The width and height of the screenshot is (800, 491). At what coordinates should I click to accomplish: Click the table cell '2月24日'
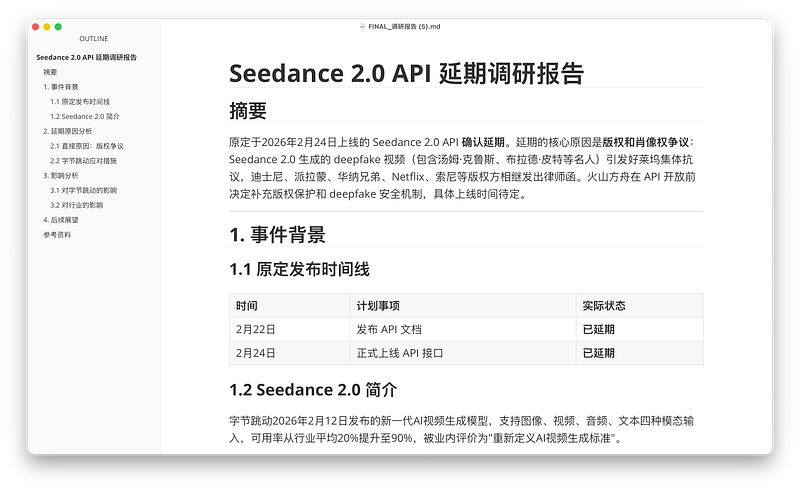point(289,353)
